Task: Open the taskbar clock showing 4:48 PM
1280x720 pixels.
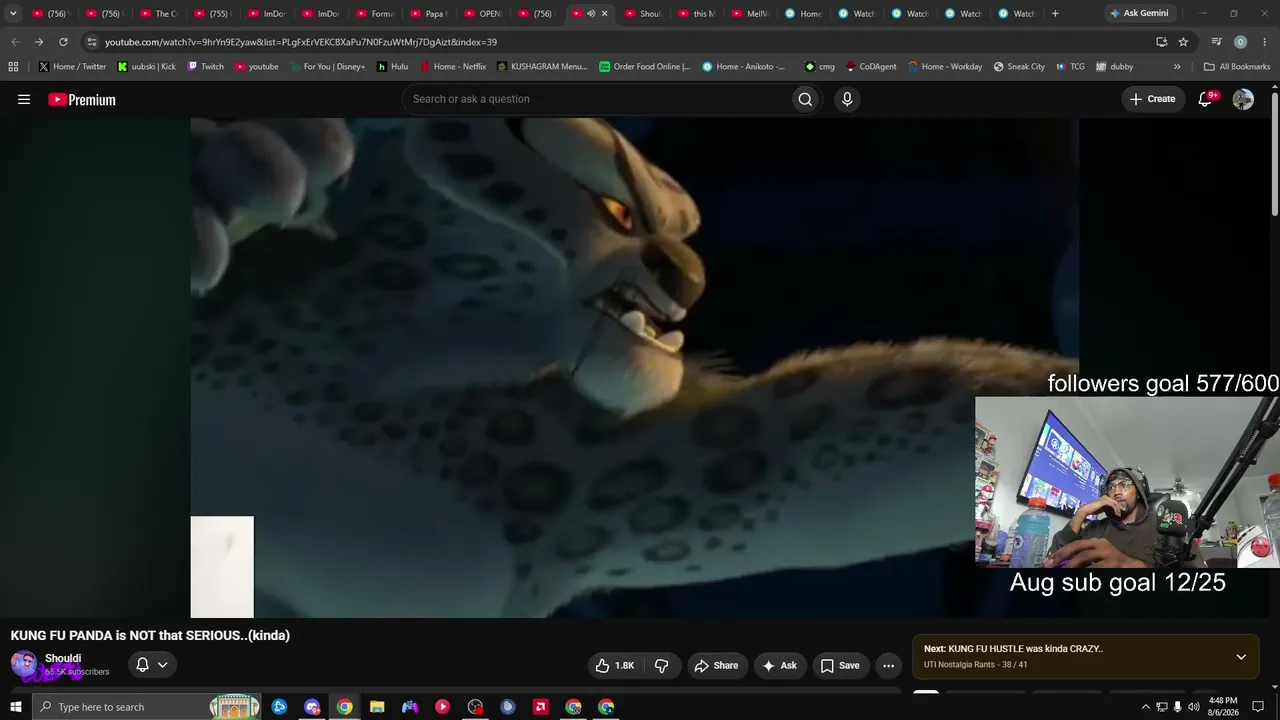Action: pyautogui.click(x=1223, y=707)
